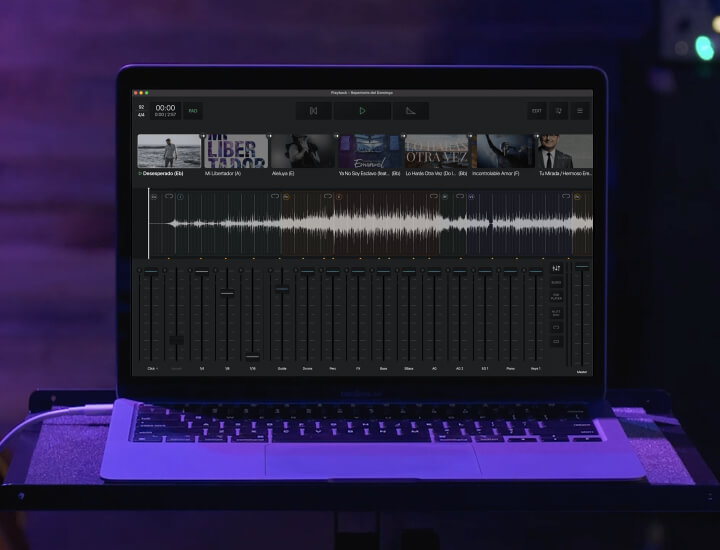Click the loop icon in mixer side panel
Viewport: 720px width, 550px height.
pos(556,327)
